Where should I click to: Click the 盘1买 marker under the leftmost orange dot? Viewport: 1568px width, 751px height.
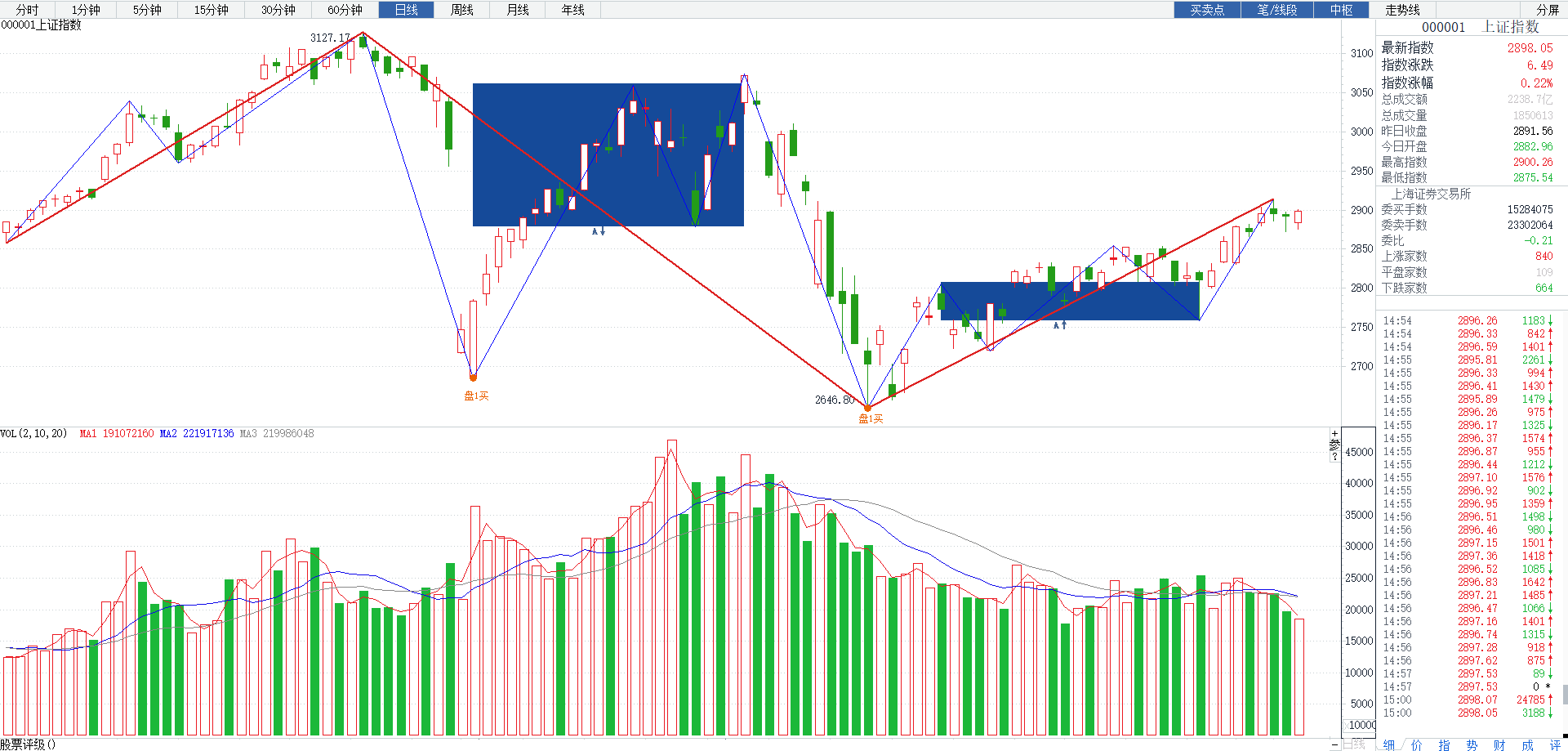[476, 396]
